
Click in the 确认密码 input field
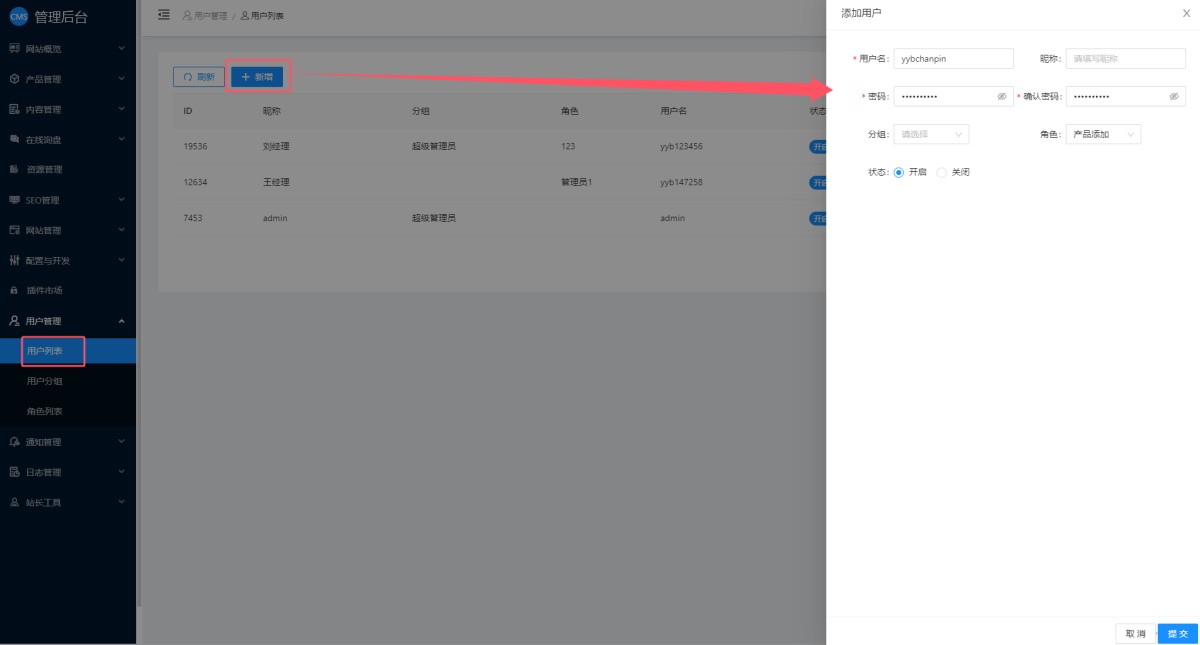click(x=1126, y=97)
